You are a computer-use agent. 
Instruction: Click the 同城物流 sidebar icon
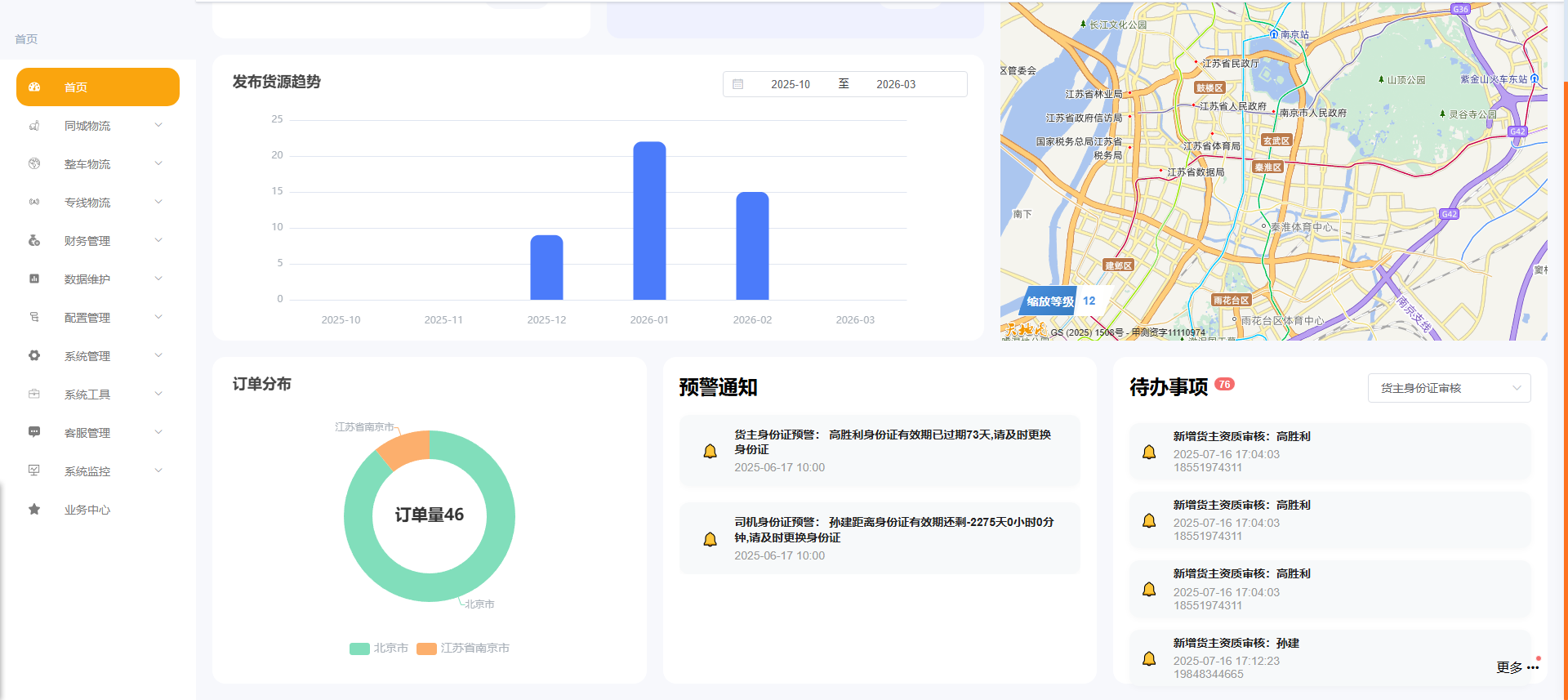pos(34,125)
